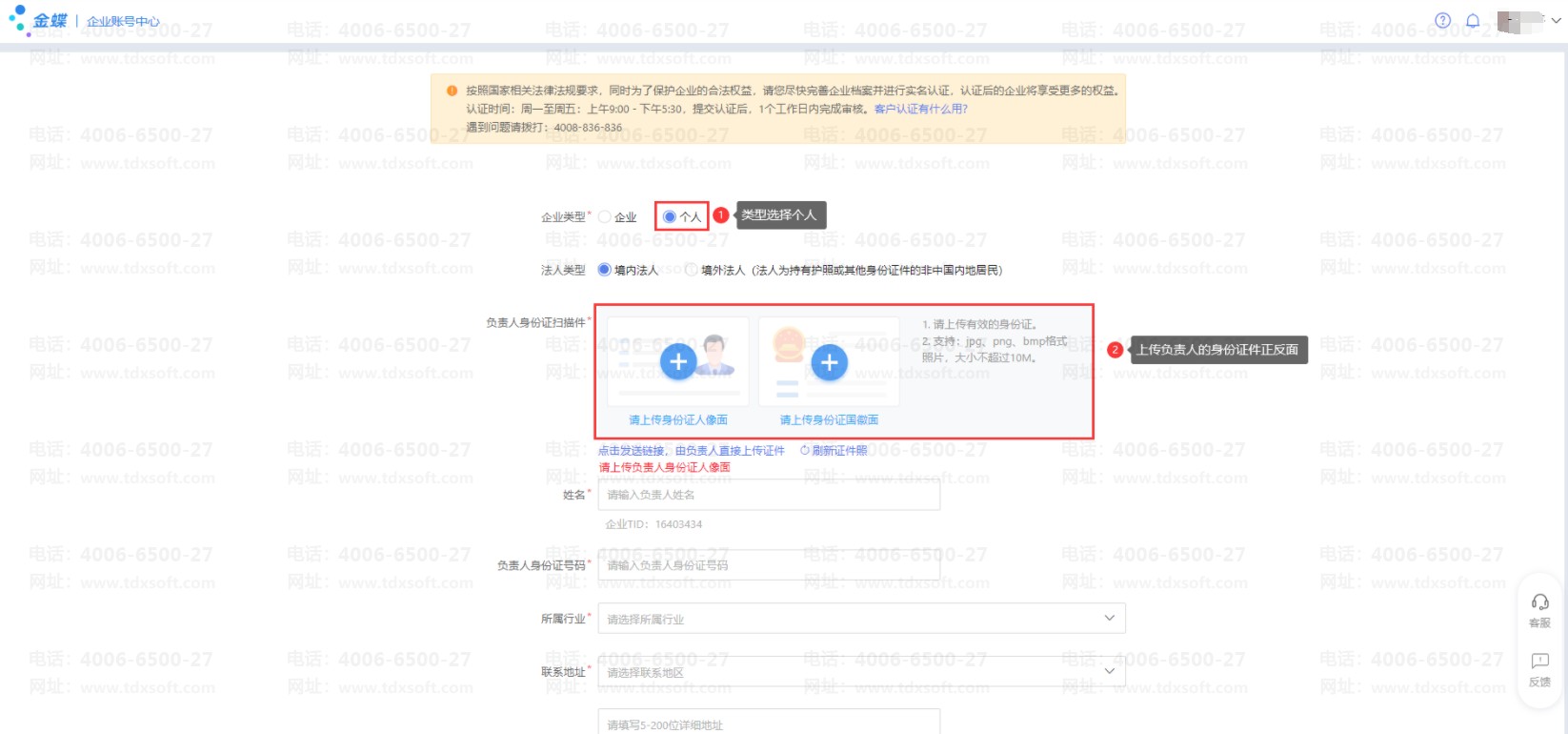This screenshot has height=734, width=1568.
Task: Open customer service (客服) headset icon
Action: point(1539,602)
